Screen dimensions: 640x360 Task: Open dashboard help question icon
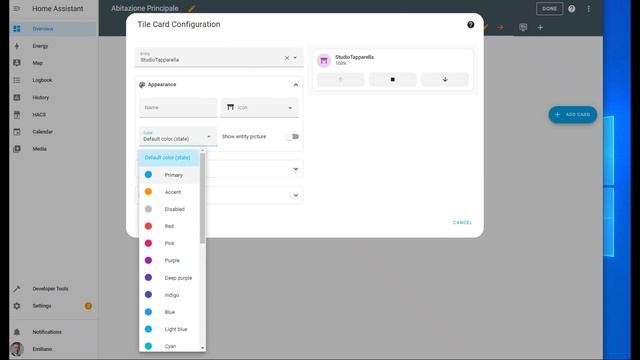[571, 9]
